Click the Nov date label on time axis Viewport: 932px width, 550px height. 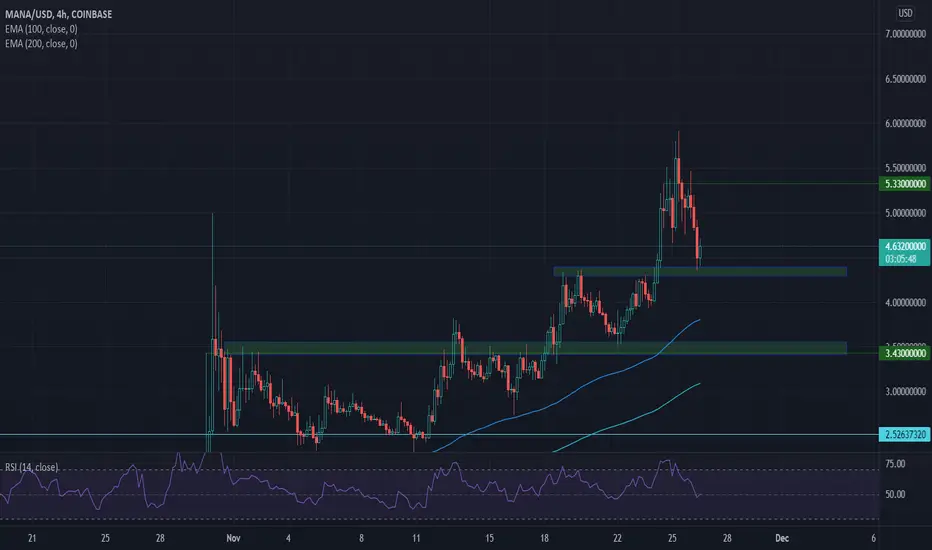pos(233,538)
